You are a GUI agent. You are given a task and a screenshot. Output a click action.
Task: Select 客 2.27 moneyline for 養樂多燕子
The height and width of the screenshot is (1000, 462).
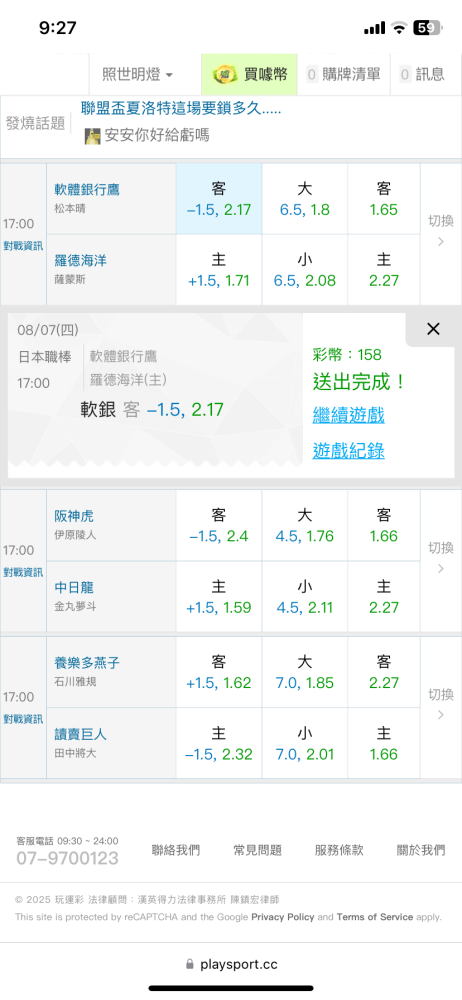point(384,672)
